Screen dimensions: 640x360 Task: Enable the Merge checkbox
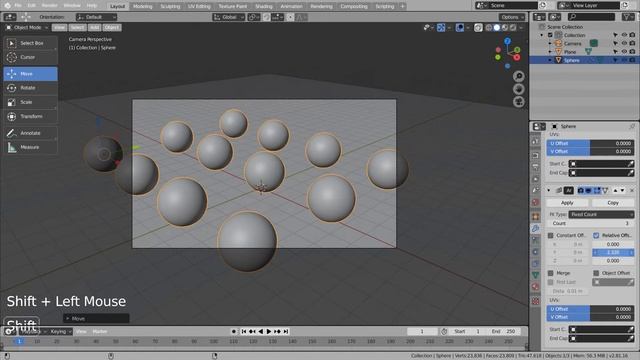(551, 273)
